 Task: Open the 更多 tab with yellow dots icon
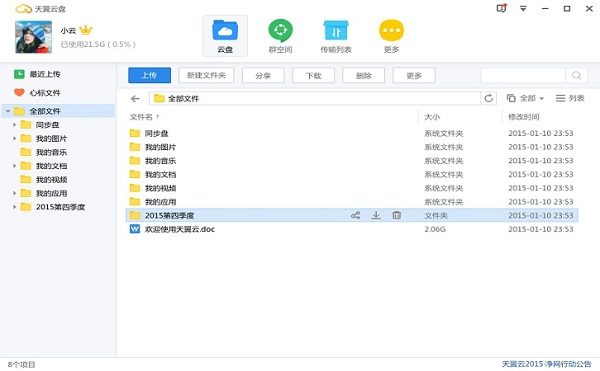pos(391,36)
